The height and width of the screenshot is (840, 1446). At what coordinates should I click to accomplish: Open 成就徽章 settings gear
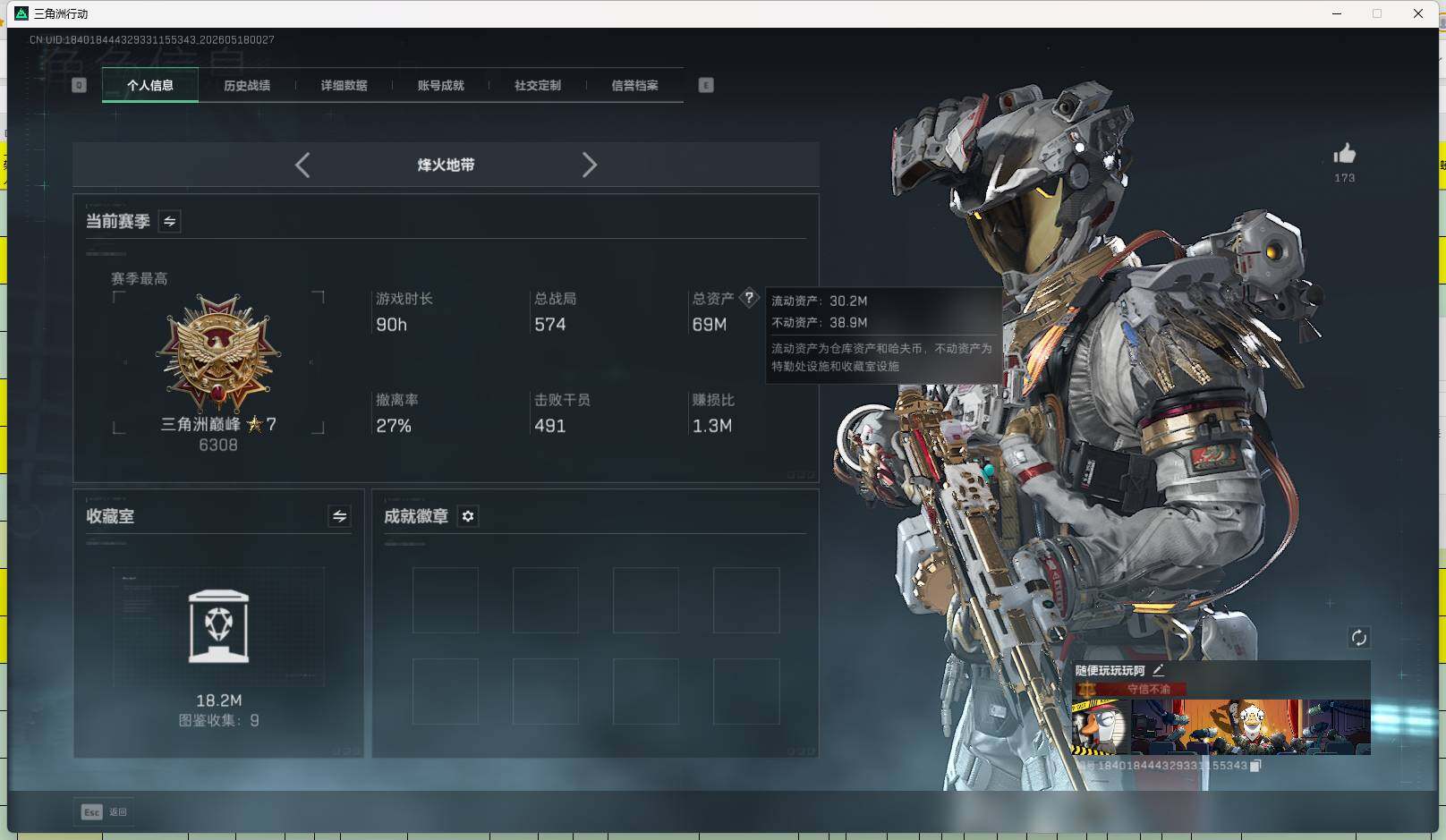(468, 516)
